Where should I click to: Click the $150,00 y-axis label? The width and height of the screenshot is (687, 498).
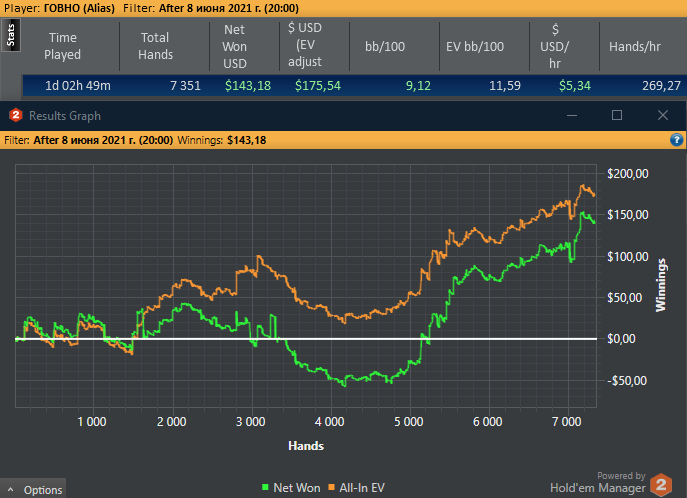(627, 215)
